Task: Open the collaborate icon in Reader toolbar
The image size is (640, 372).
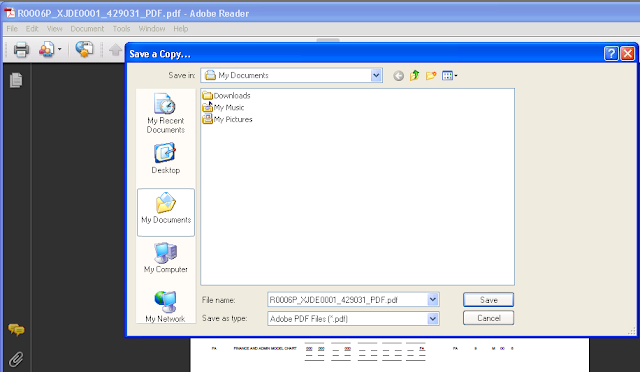Action: pos(46,49)
